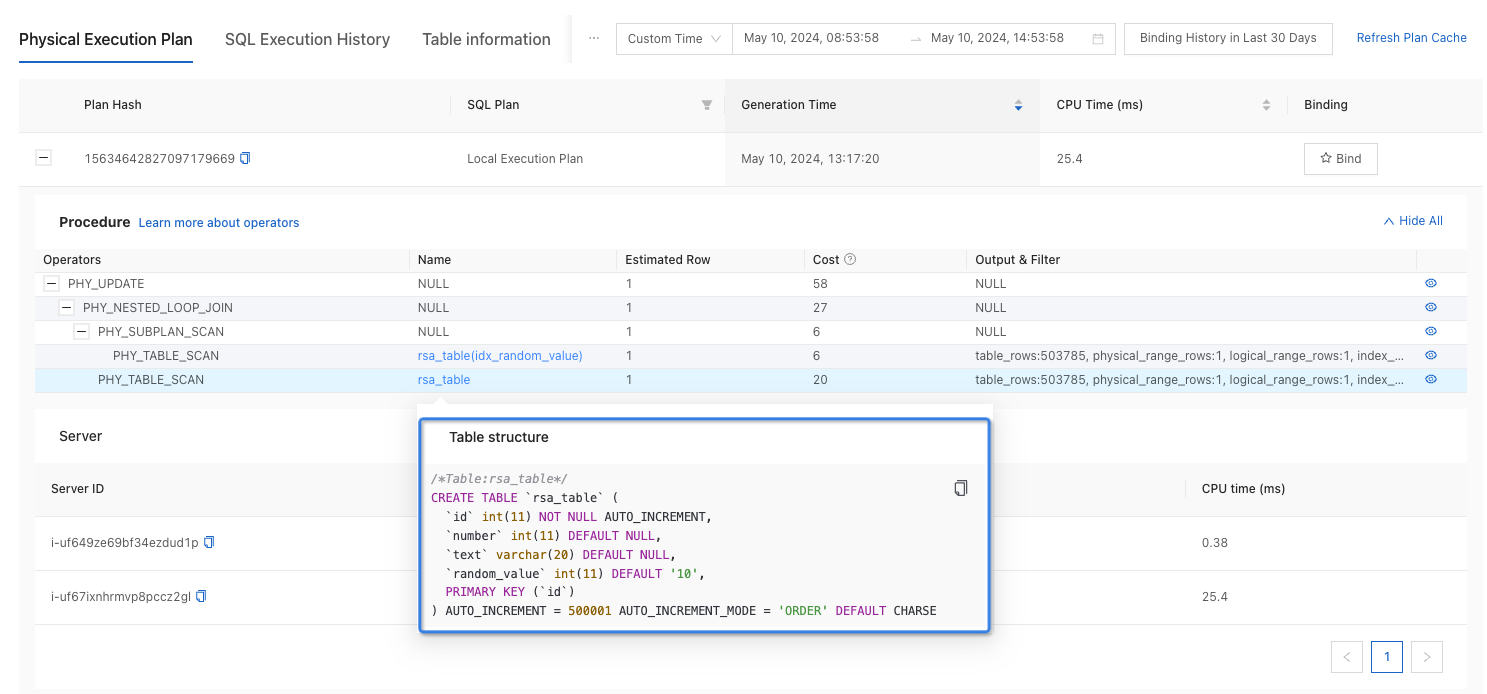
Task: Refresh Plan Cache link
Action: click(x=1411, y=38)
